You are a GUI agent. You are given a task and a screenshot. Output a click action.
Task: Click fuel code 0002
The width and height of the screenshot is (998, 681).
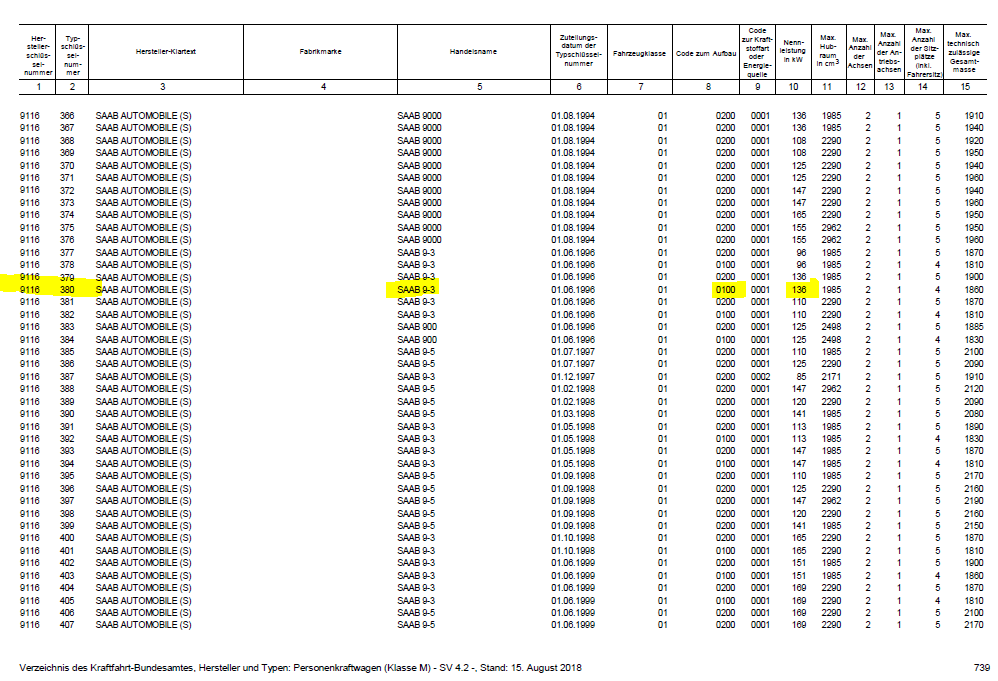pos(760,377)
